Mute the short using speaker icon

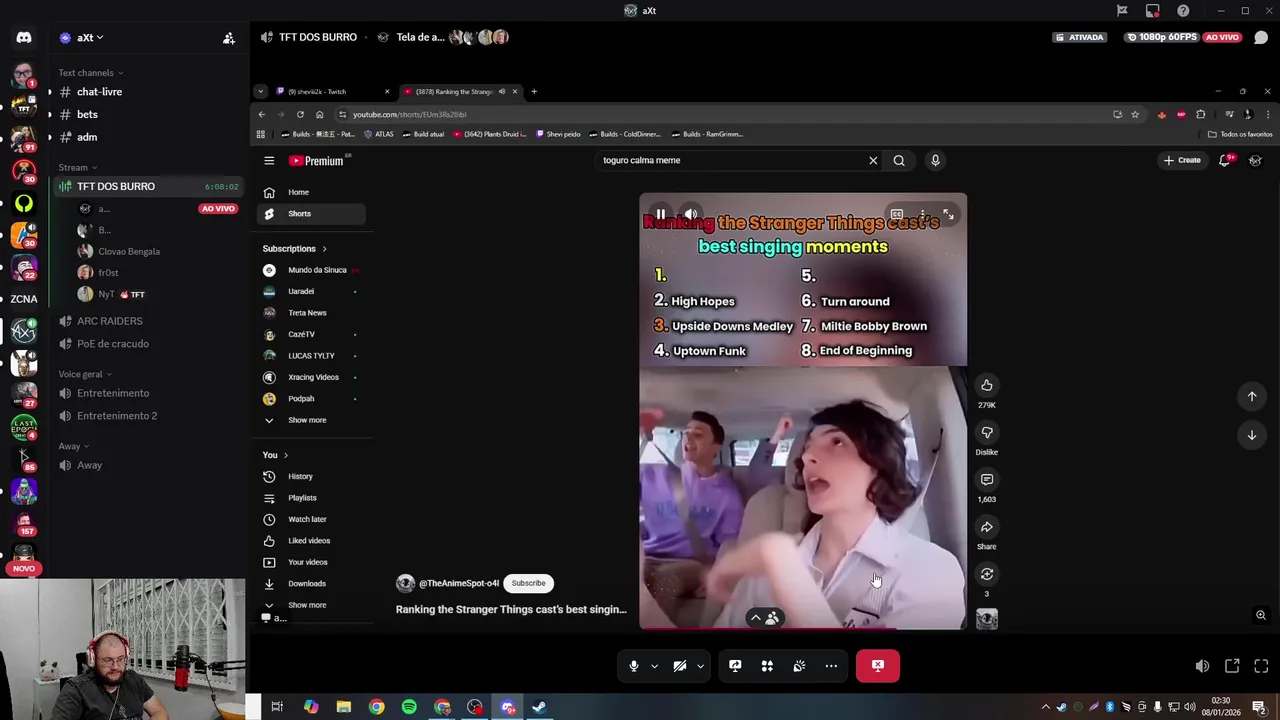tap(690, 214)
